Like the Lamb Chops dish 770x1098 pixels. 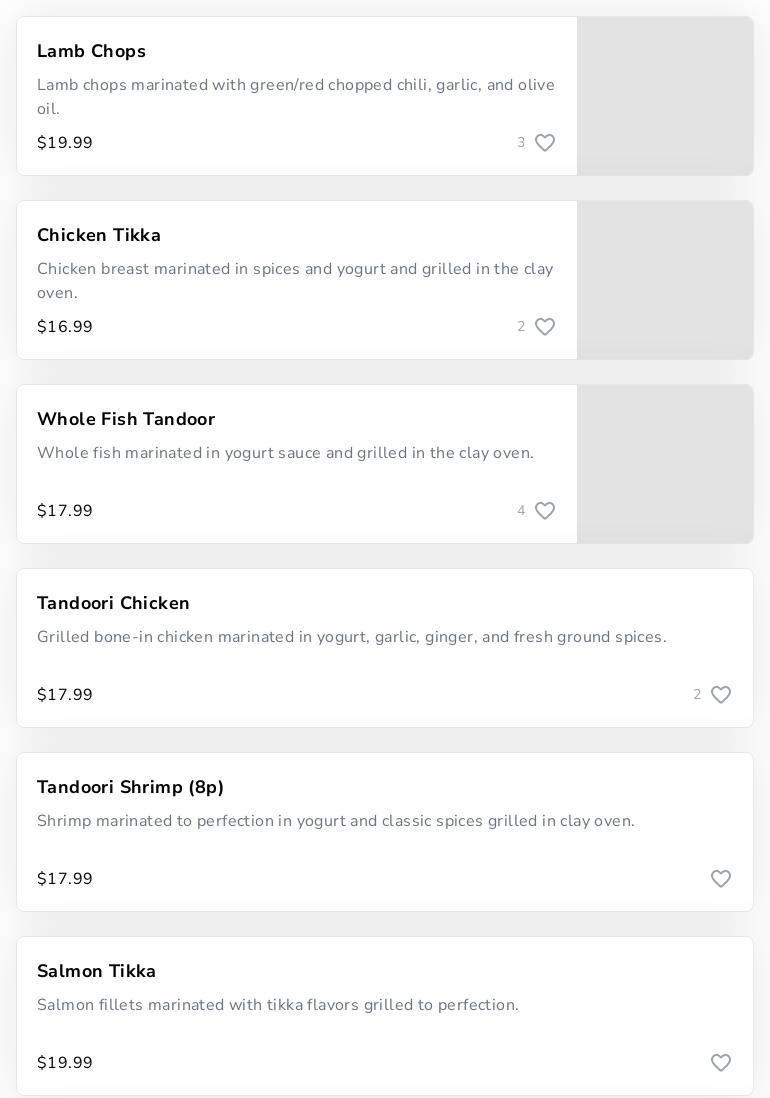(545, 143)
